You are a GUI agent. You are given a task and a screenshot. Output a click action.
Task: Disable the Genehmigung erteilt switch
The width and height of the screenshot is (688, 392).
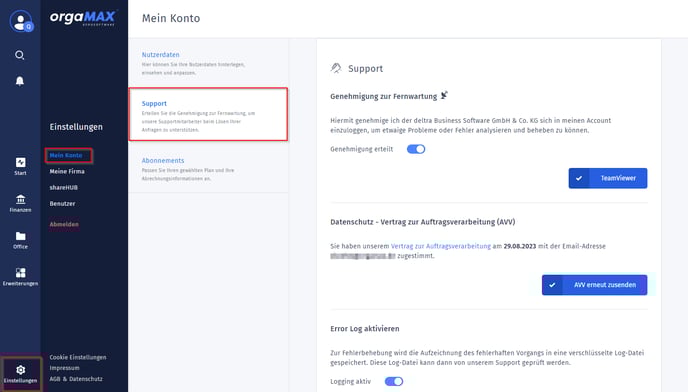(x=416, y=149)
